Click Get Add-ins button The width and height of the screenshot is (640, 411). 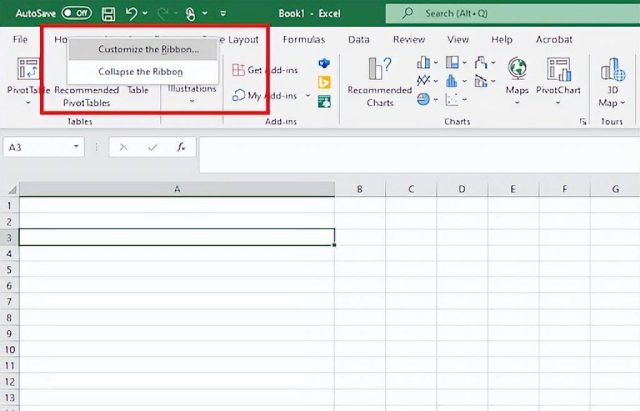tap(265, 70)
